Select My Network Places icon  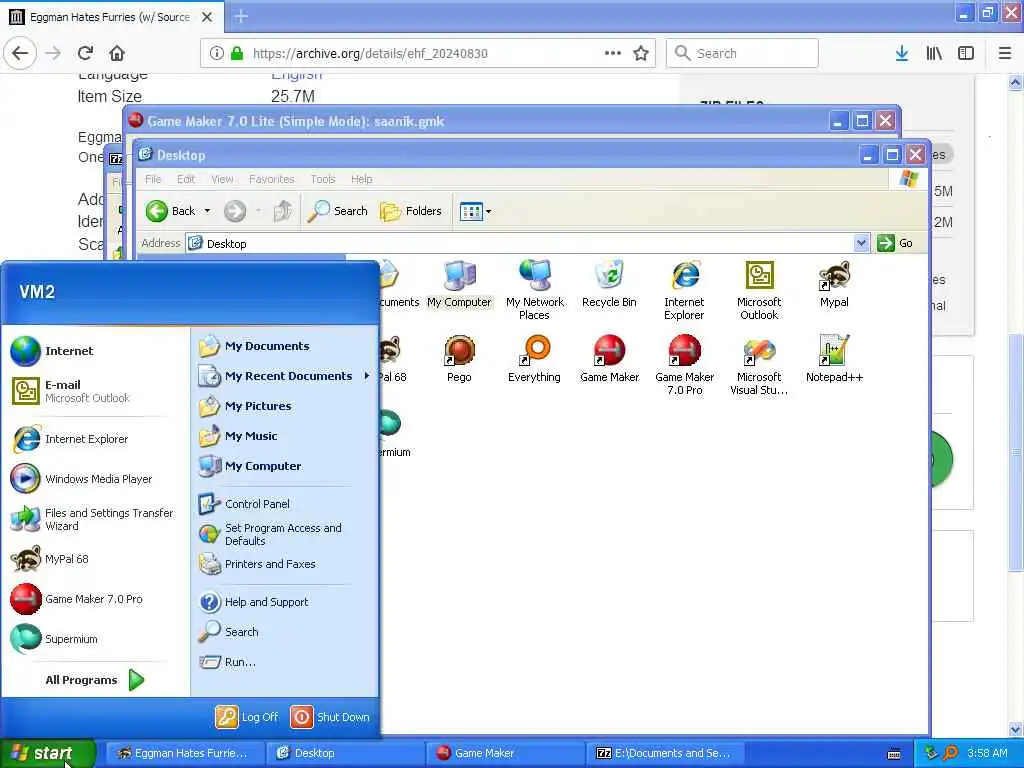tap(534, 290)
